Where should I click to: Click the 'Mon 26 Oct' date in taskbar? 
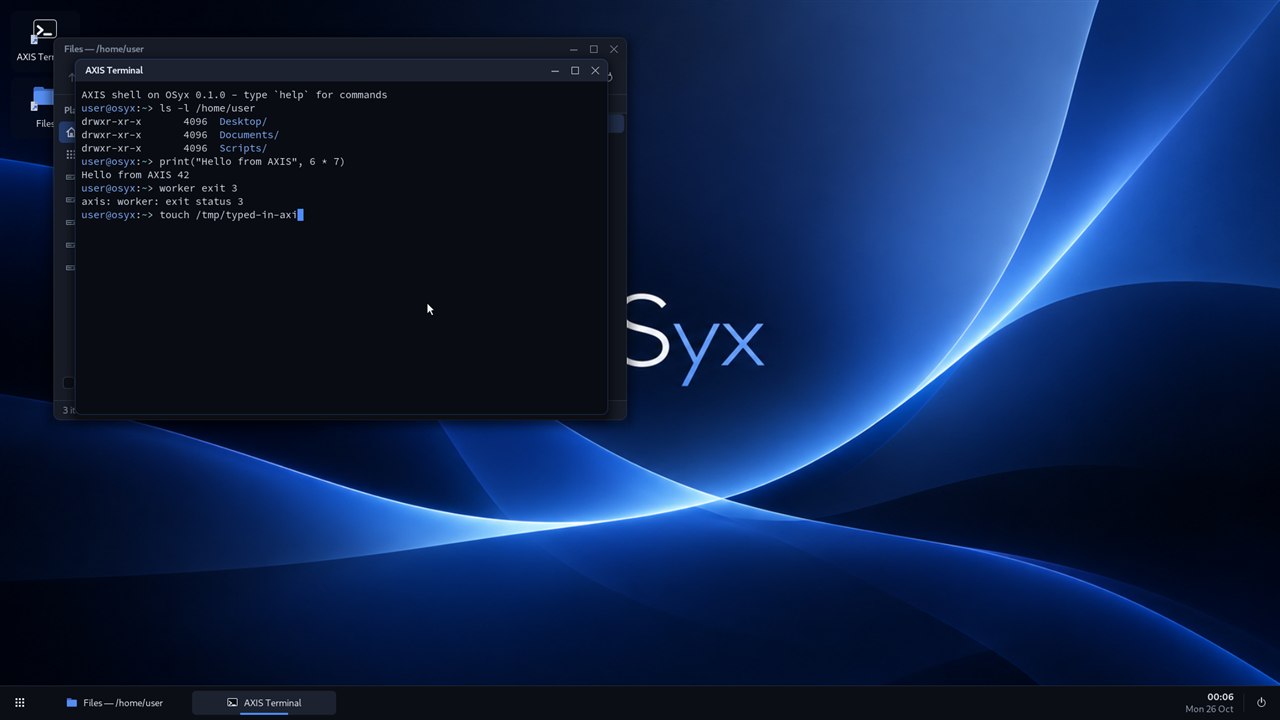(x=1210, y=709)
